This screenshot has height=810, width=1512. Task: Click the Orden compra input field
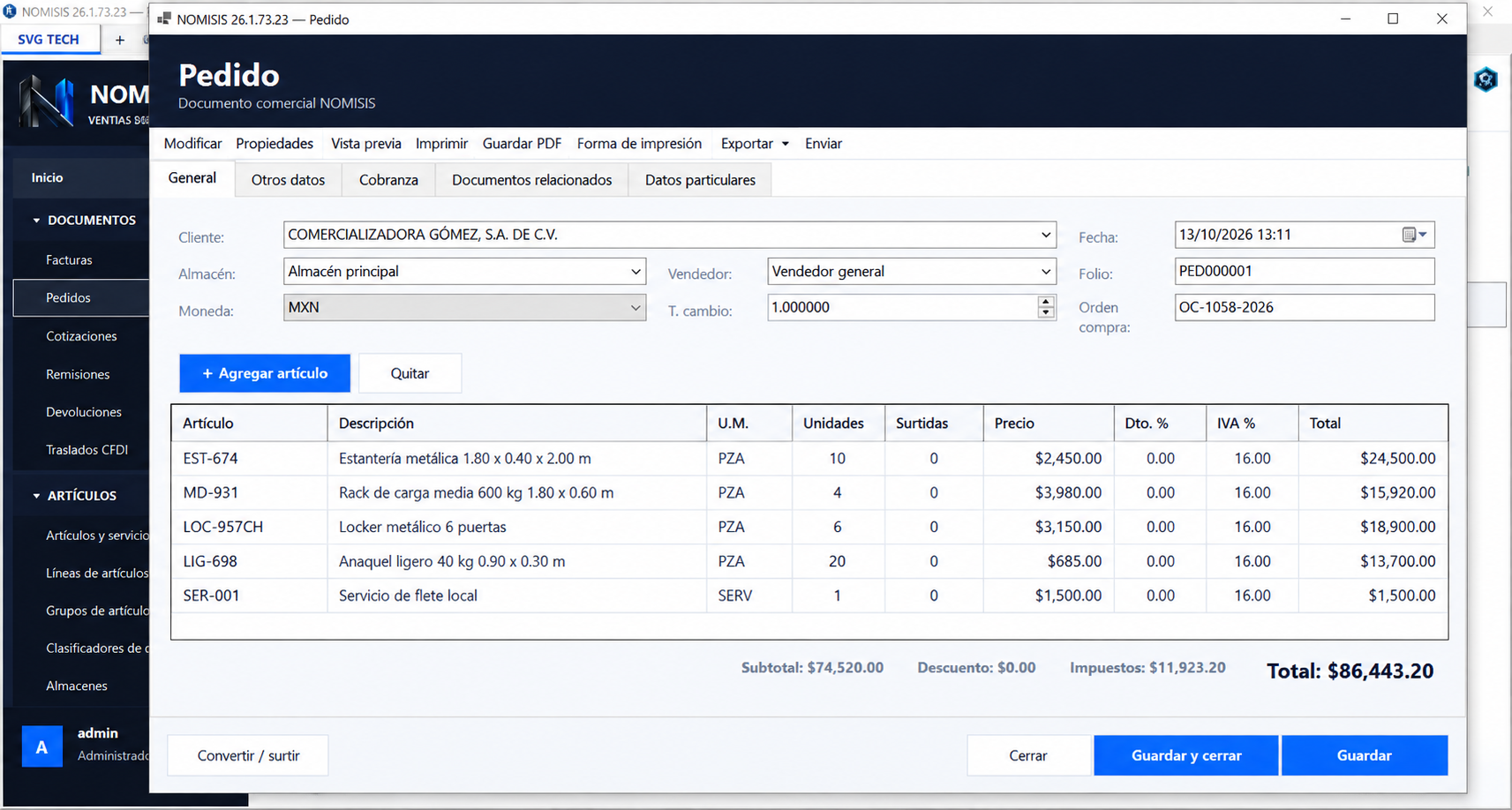[x=1305, y=307]
